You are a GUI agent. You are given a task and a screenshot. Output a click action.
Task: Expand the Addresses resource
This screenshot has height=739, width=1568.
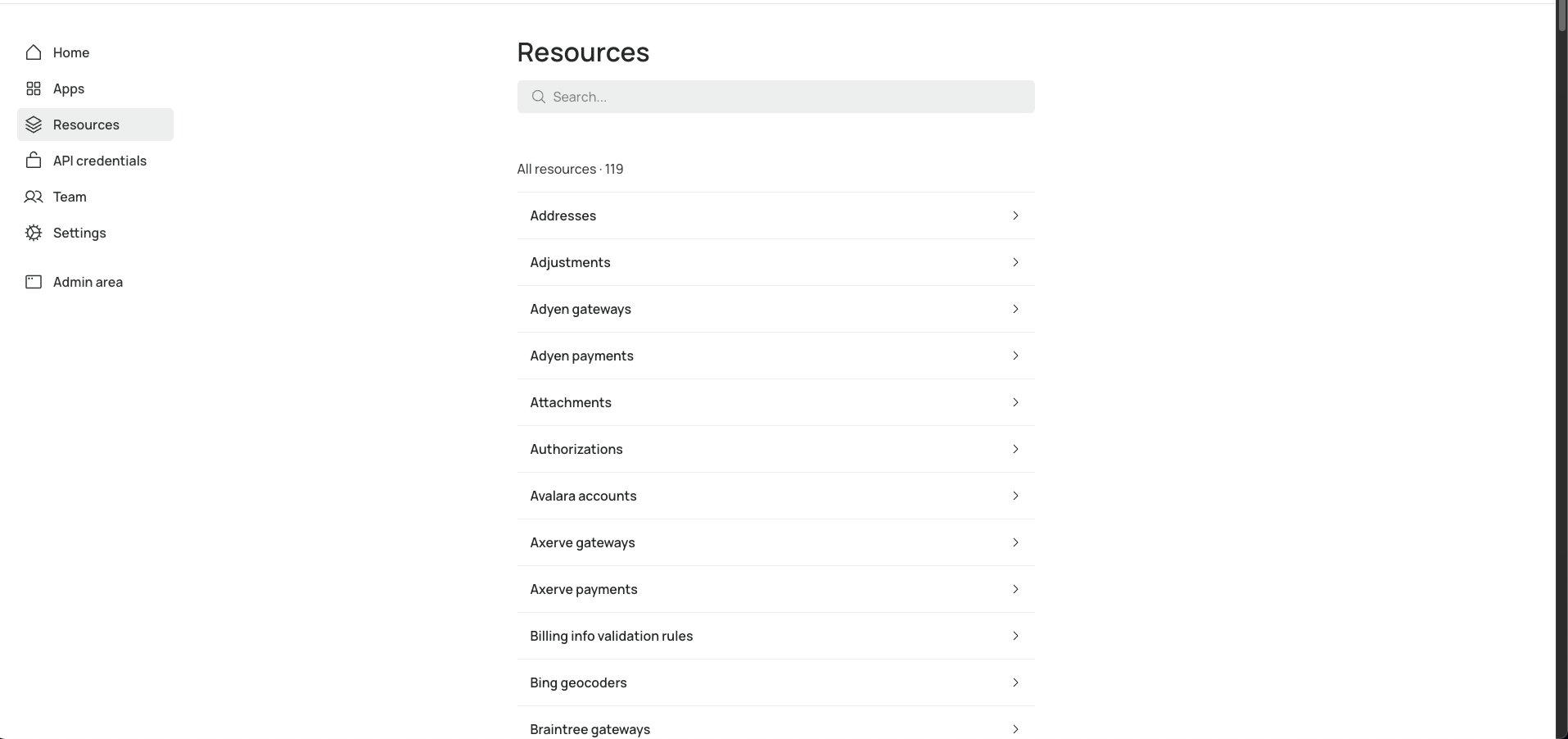[x=1015, y=215]
